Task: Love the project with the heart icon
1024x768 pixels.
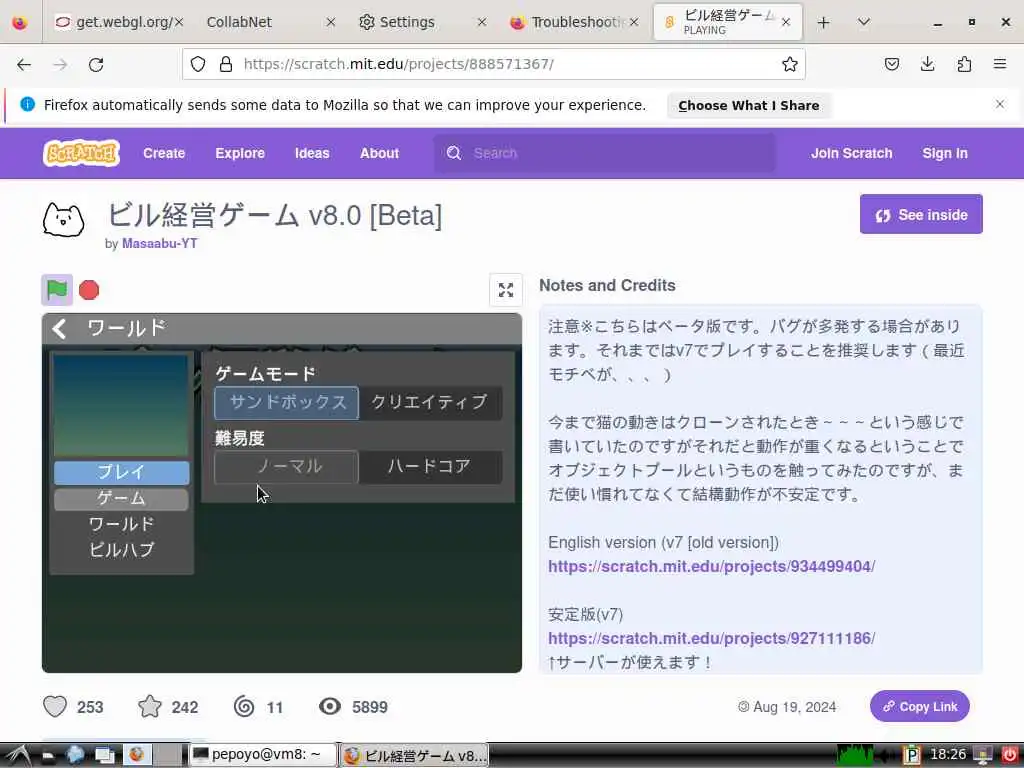Action: point(55,707)
